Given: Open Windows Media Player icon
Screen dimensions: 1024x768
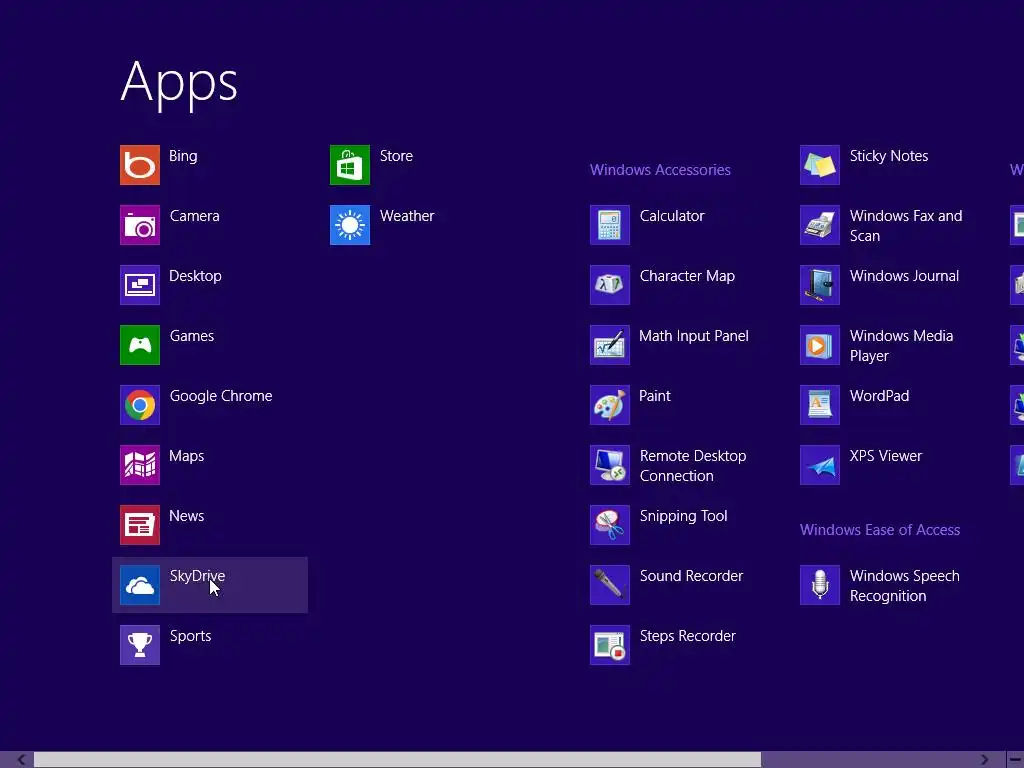Looking at the screenshot, I should click(820, 345).
